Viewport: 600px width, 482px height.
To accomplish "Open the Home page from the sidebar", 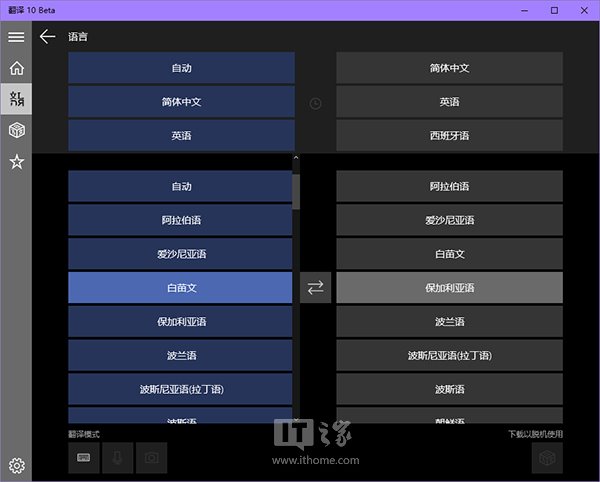I will (x=16, y=68).
